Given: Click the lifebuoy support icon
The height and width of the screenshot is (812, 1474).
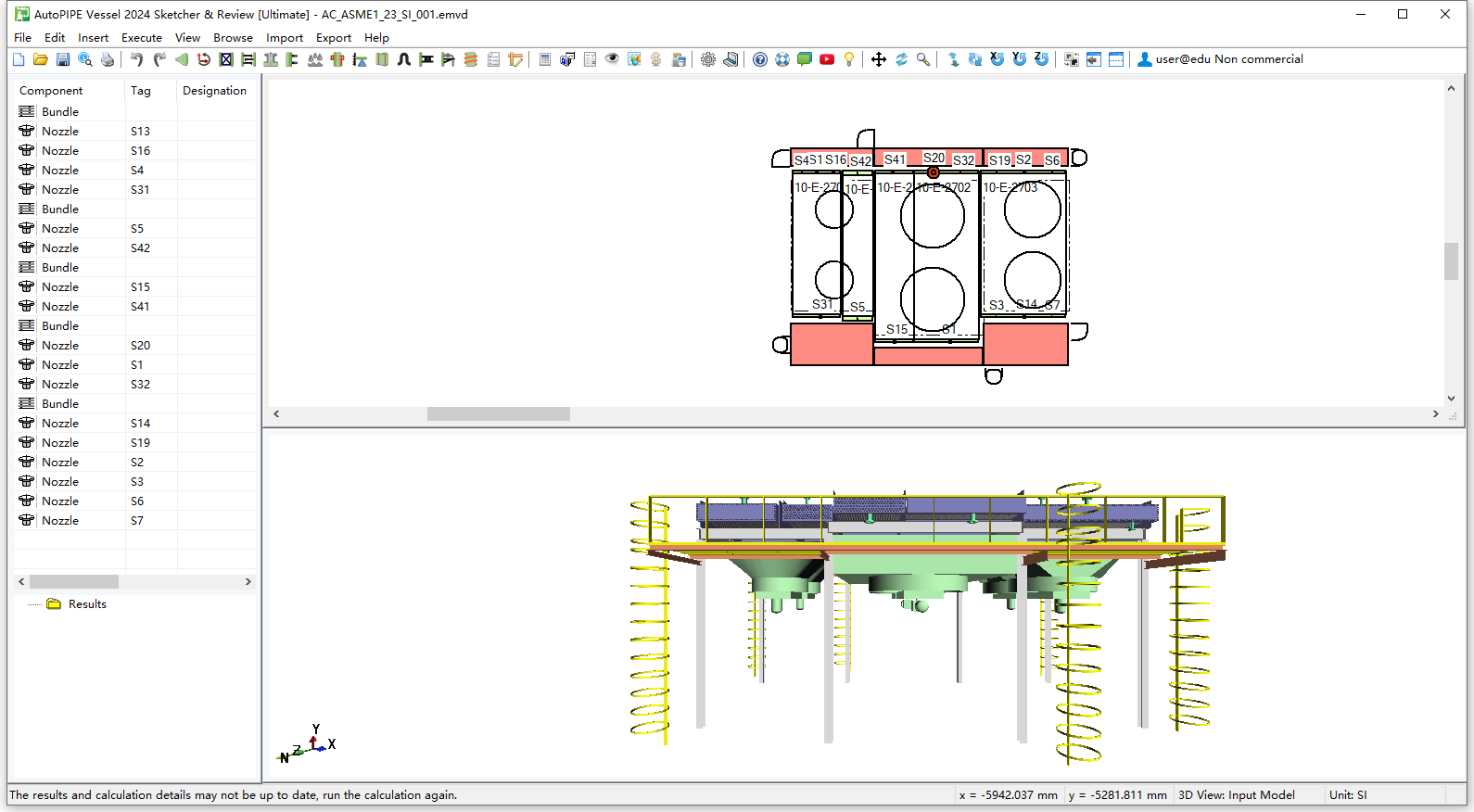Looking at the screenshot, I should tap(782, 59).
